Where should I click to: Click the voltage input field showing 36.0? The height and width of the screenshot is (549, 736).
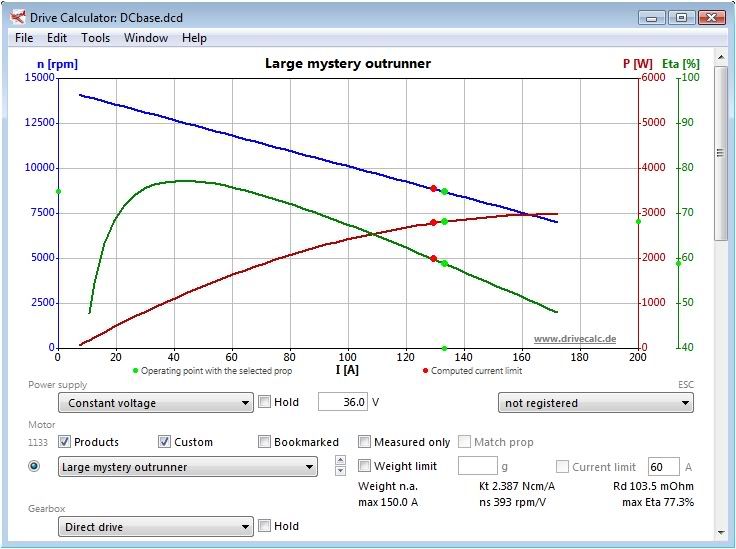[342, 403]
